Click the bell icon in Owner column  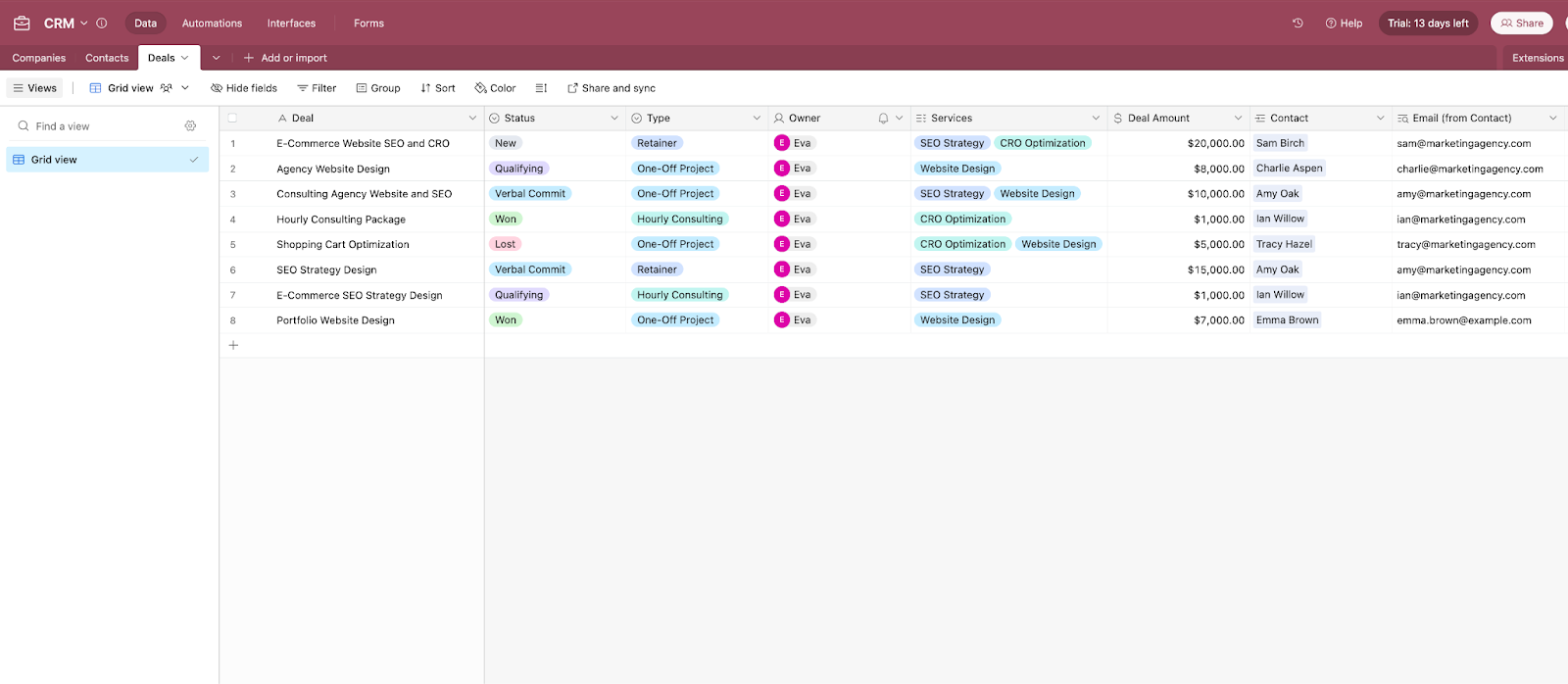pyautogui.click(x=883, y=118)
